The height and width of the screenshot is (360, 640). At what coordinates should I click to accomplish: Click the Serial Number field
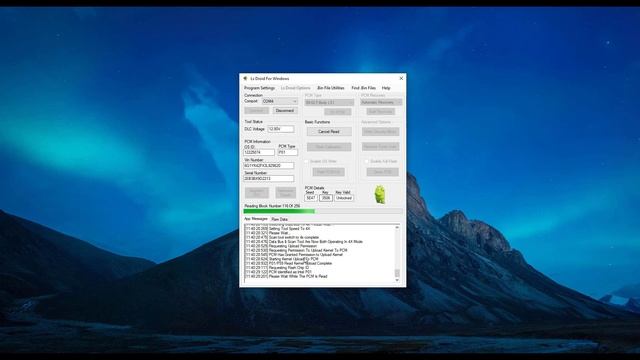269,179
